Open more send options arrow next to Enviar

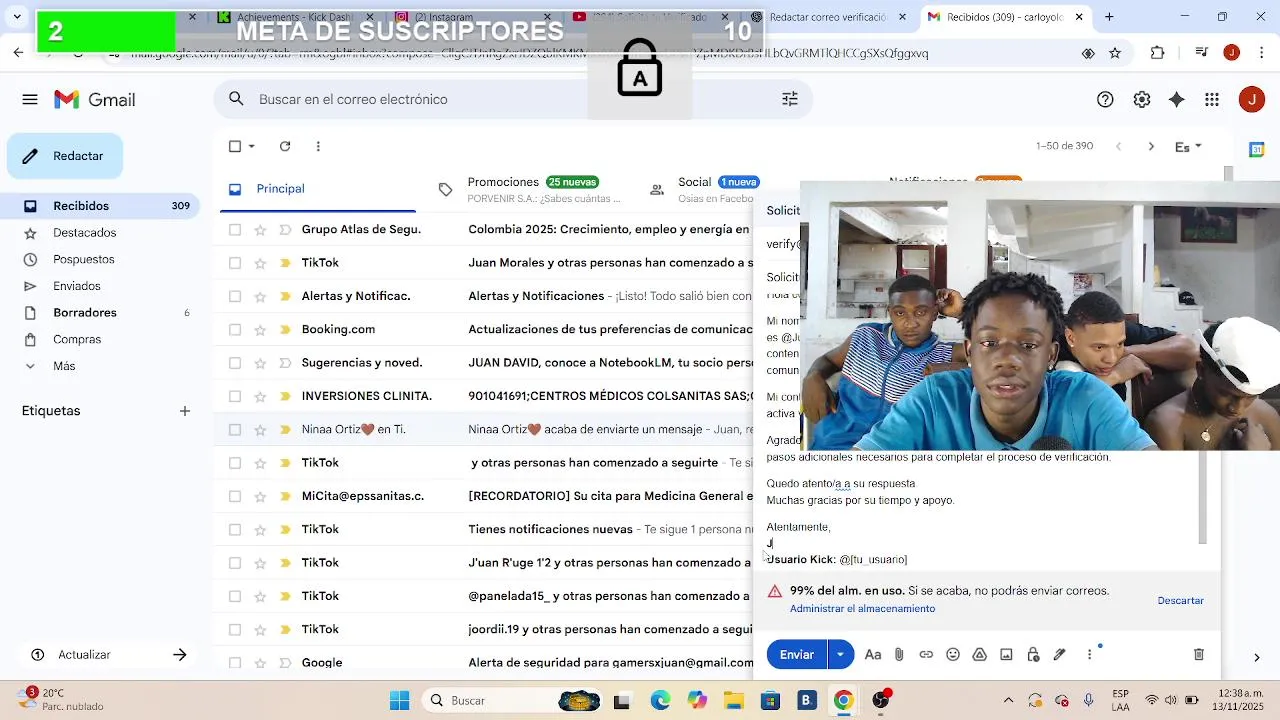[840, 654]
